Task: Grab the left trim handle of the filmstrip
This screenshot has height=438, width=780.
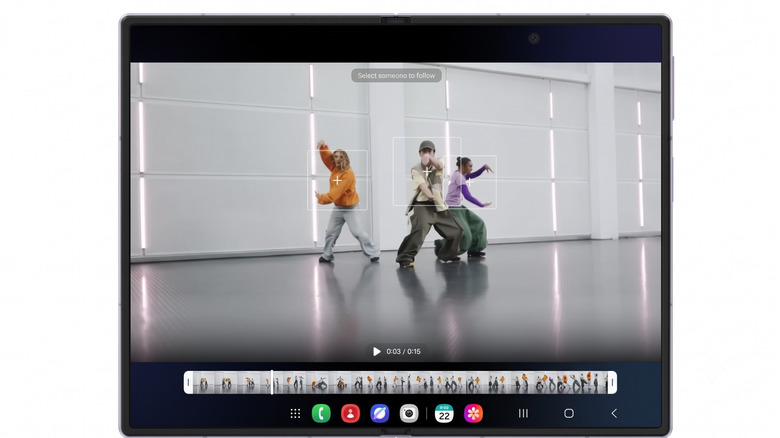Action: click(188, 382)
